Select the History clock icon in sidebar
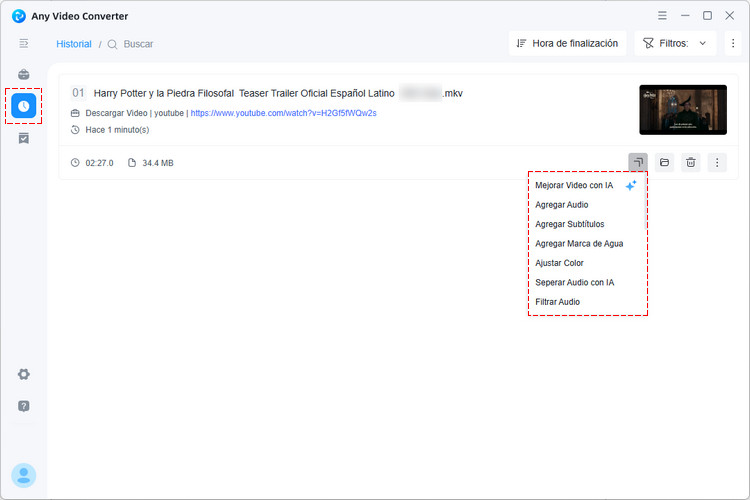This screenshot has height=500, width=750. [x=23, y=106]
